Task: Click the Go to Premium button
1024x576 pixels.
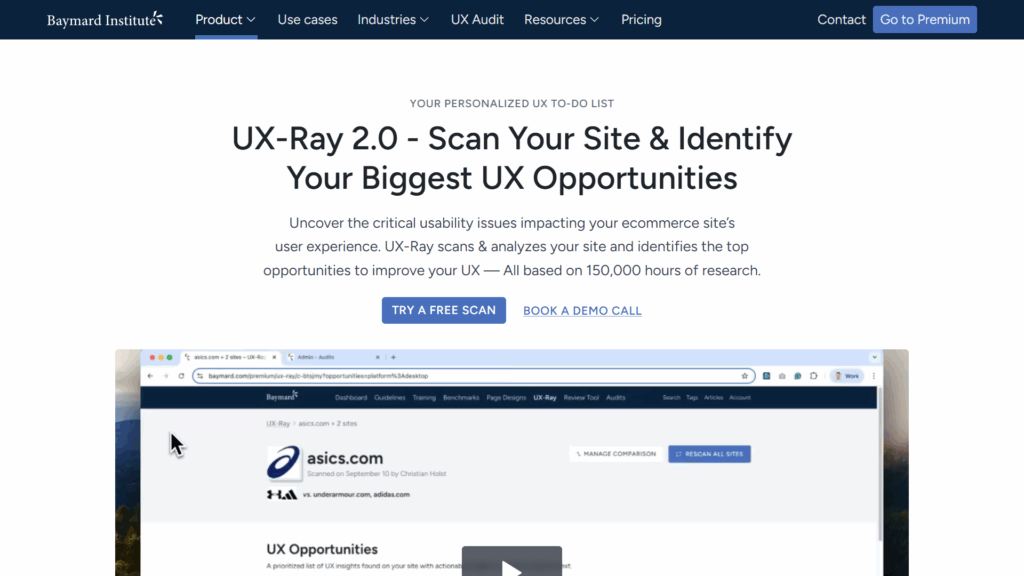Action: tap(924, 19)
